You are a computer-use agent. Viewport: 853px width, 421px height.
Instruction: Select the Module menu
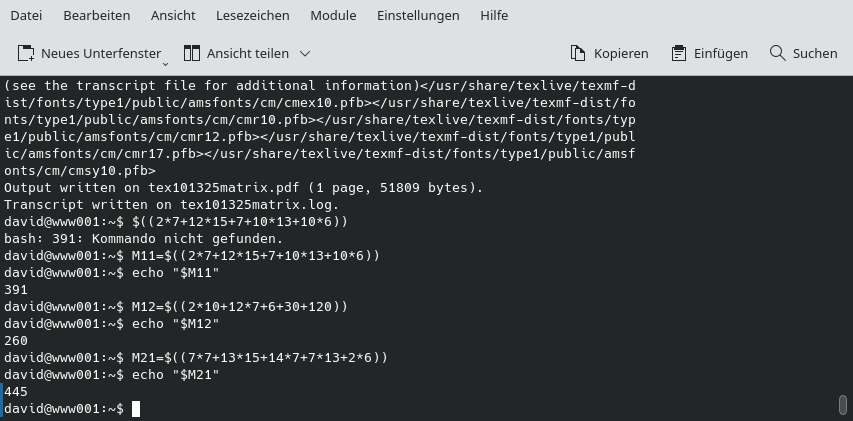click(x=333, y=15)
